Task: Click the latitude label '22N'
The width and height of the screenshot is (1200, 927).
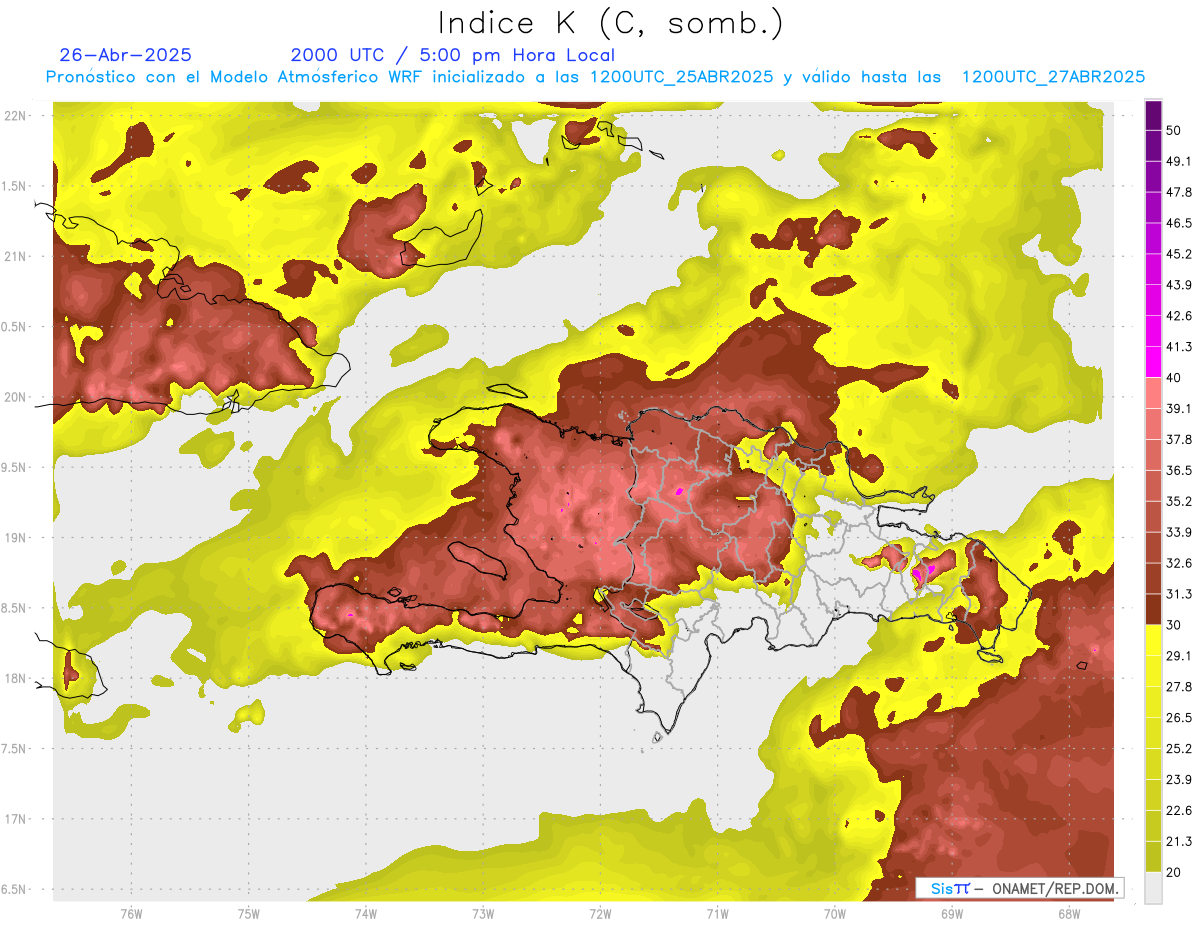Action: pyautogui.click(x=15, y=116)
